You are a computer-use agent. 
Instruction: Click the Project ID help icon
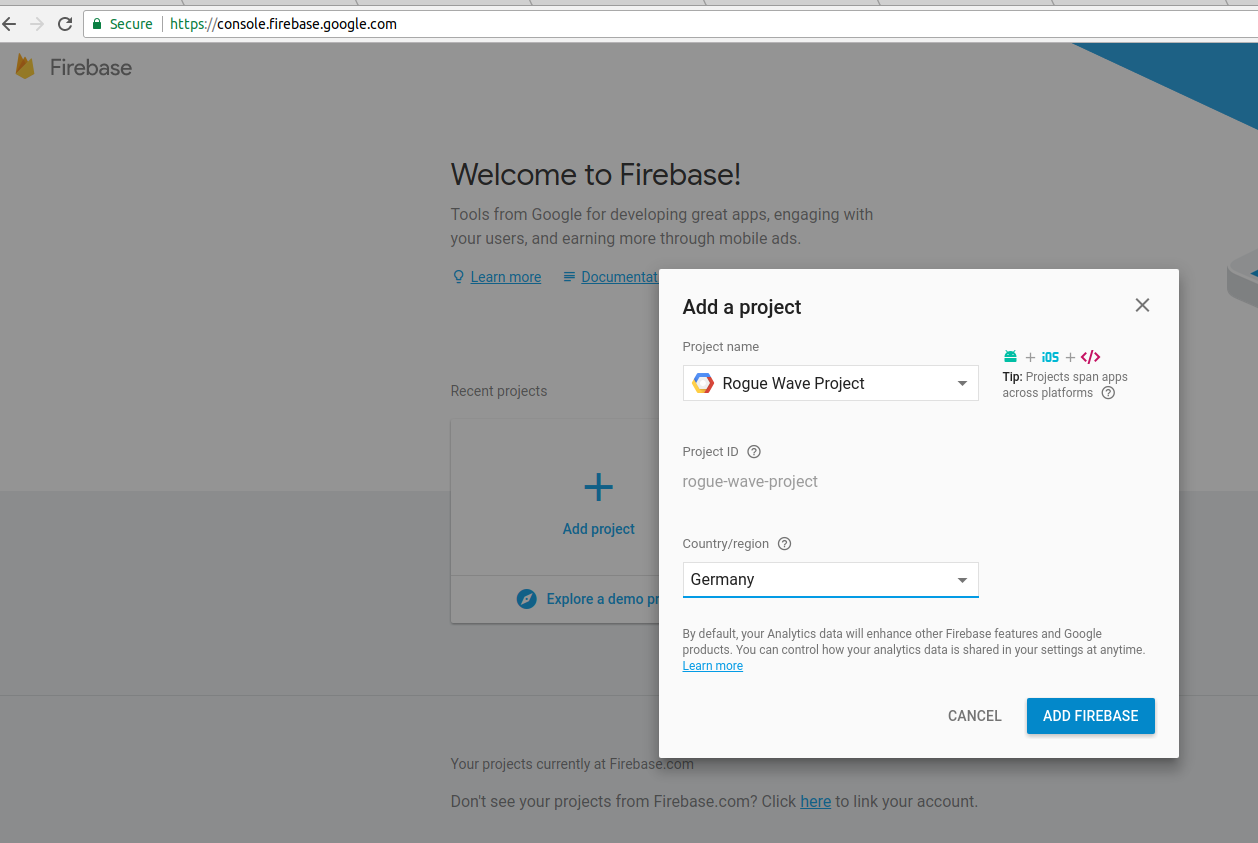[x=754, y=452]
